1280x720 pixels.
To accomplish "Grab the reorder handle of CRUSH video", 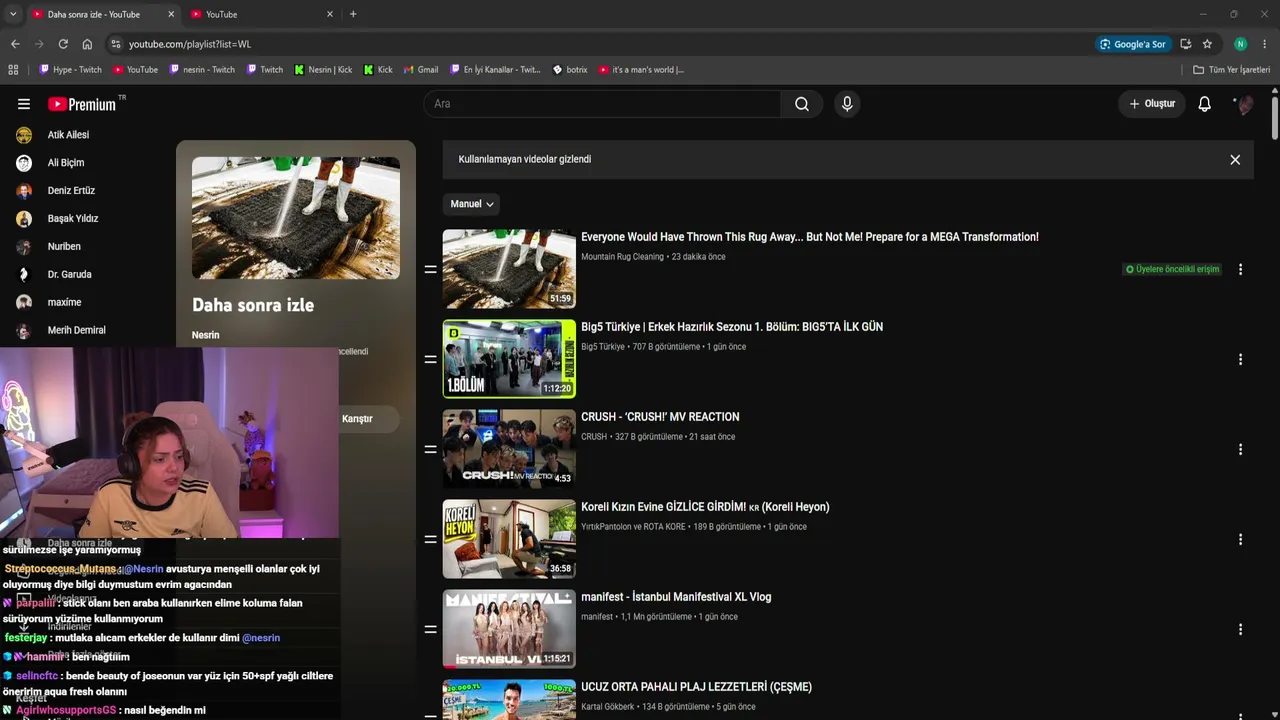I will click(x=430, y=449).
